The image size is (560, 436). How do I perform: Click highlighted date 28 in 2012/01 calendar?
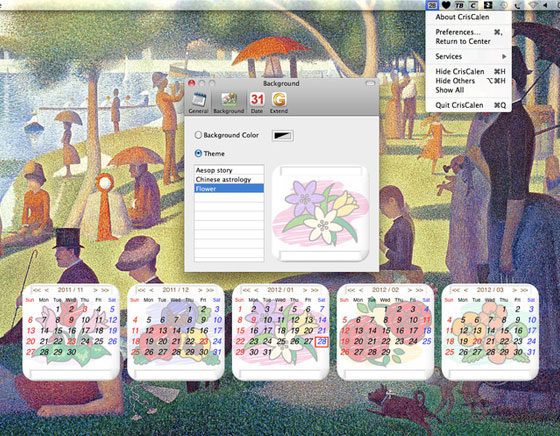[322, 341]
